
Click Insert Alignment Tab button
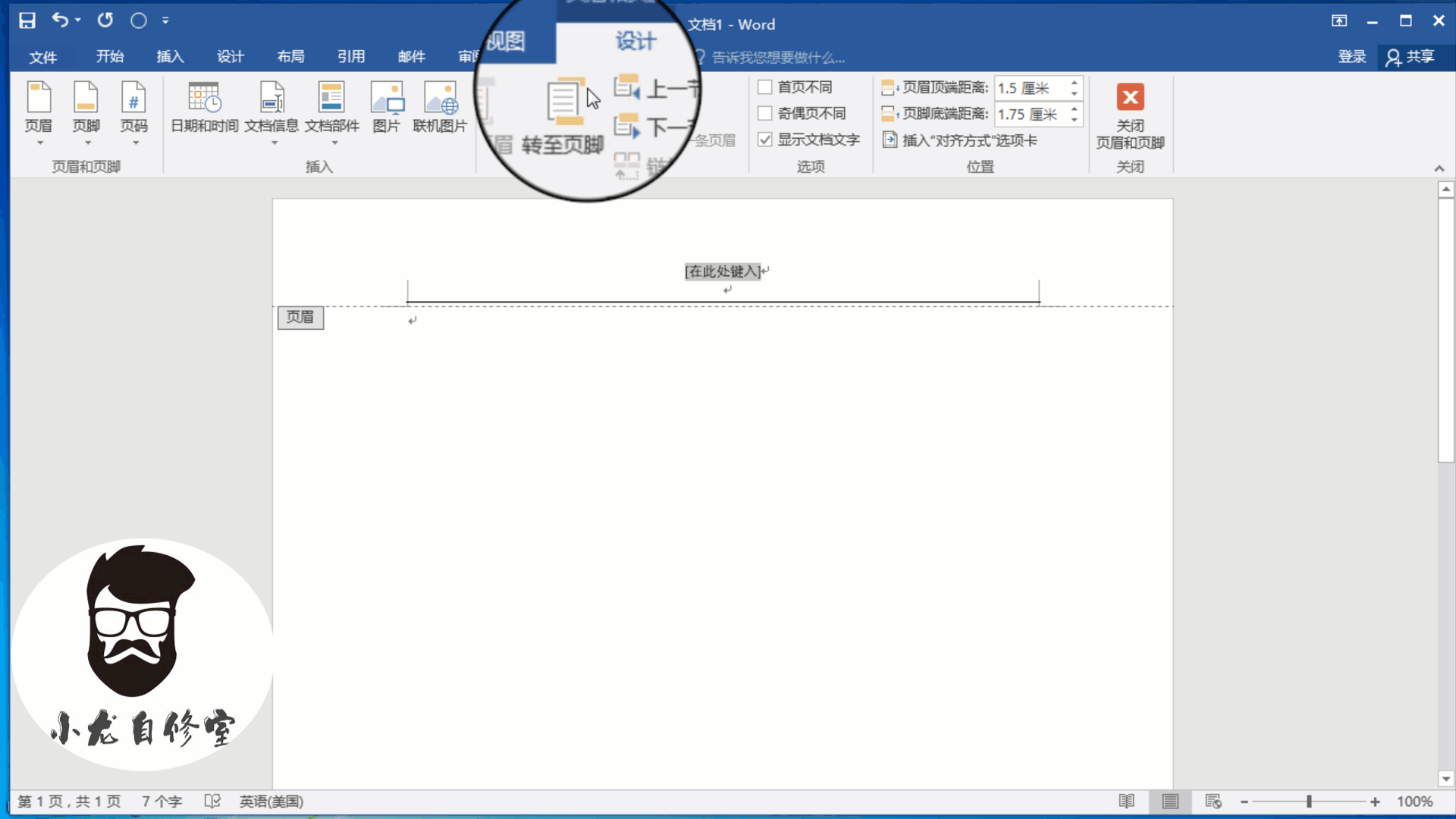(x=960, y=140)
